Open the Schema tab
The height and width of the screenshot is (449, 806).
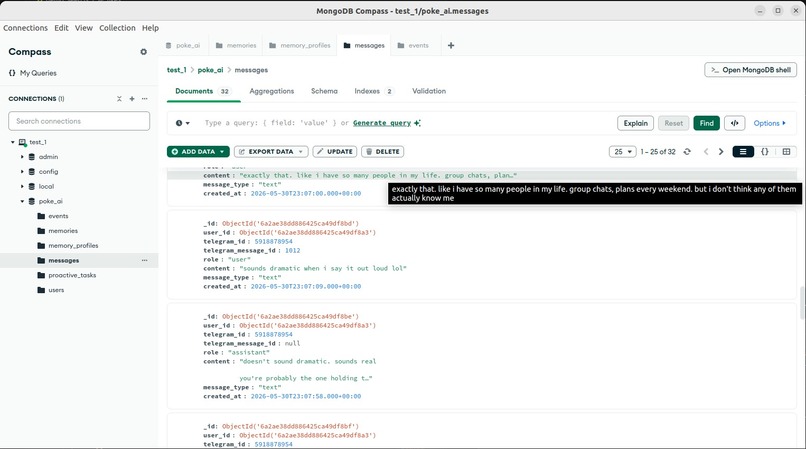coord(324,91)
